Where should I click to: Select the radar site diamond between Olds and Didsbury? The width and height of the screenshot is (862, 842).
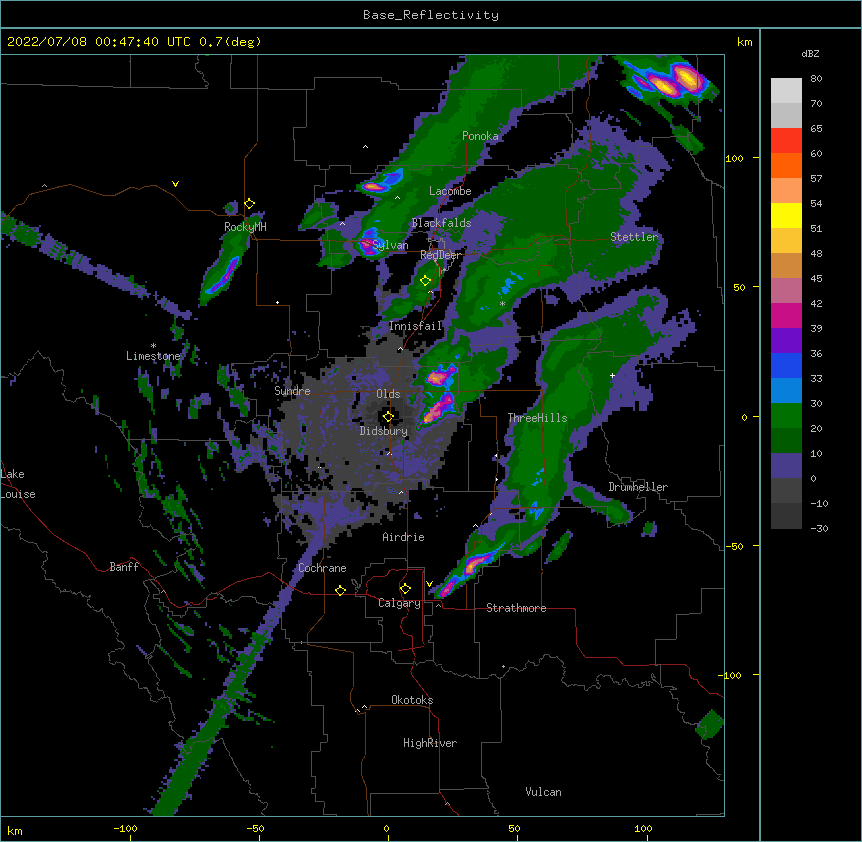(388, 417)
